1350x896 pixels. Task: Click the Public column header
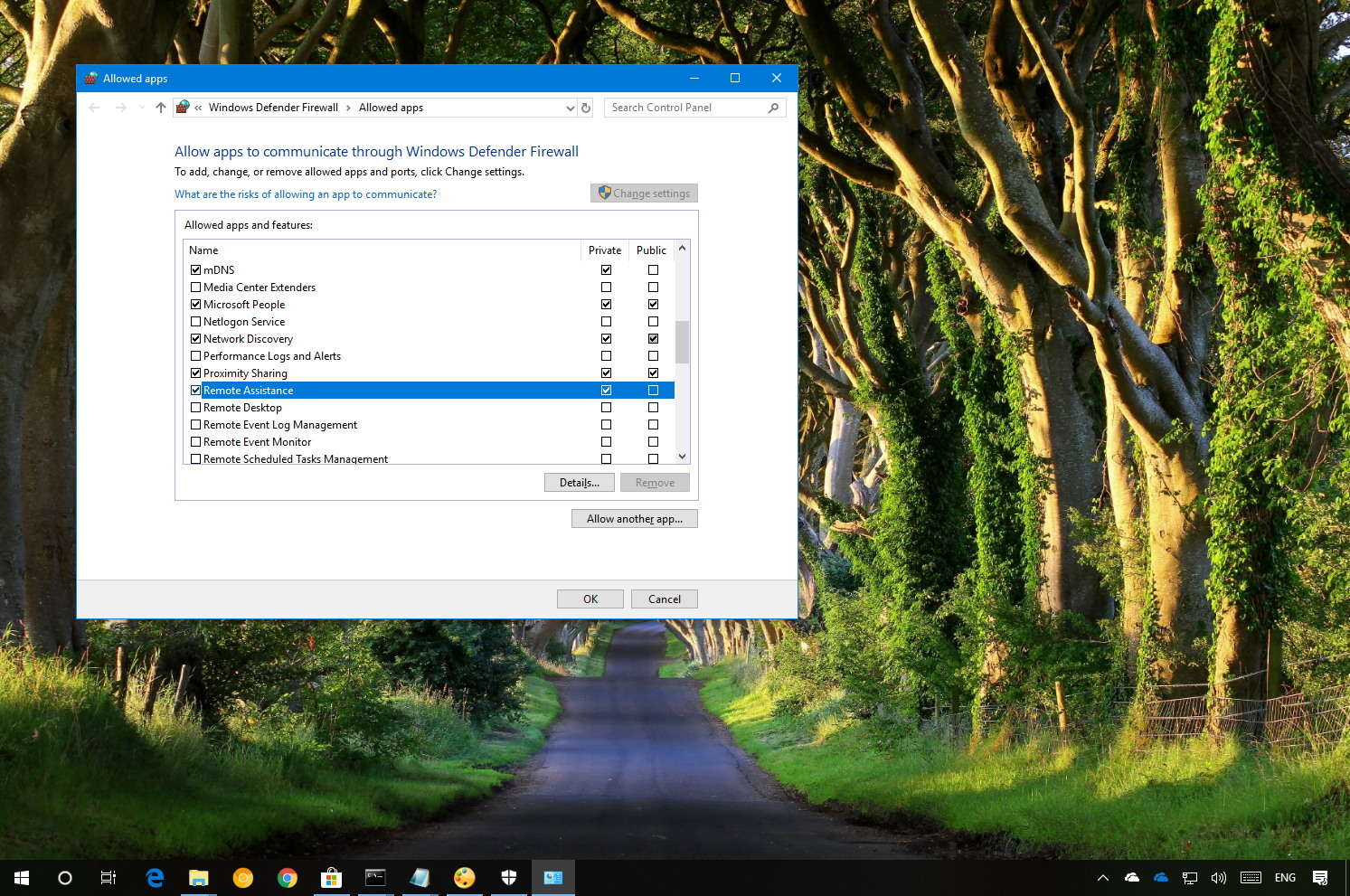tap(651, 250)
